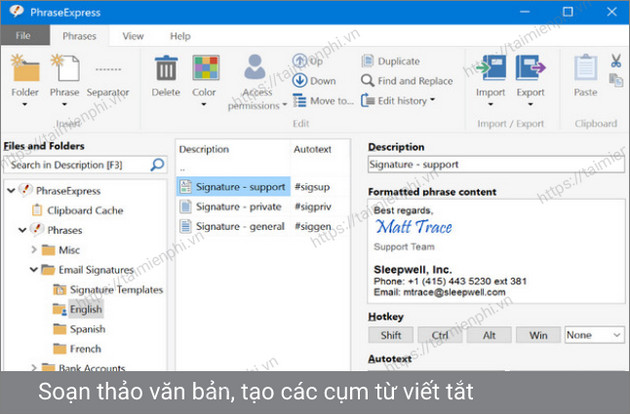Open the hotkey None dropdown

[x=595, y=335]
